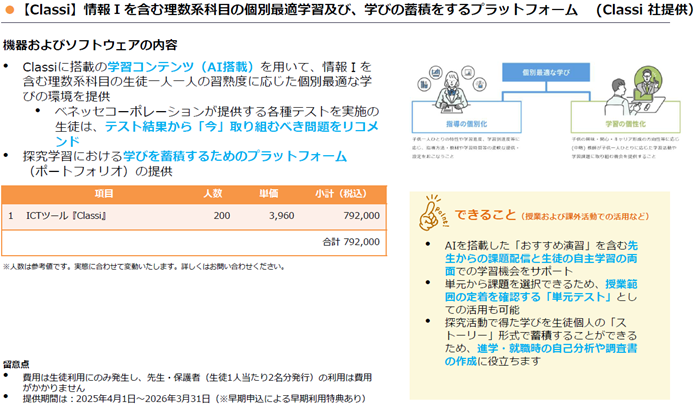Click blue 学びを蓄積するためのプラットフォーム text
Viewport: 698px width, 412px height.
click(x=235, y=156)
